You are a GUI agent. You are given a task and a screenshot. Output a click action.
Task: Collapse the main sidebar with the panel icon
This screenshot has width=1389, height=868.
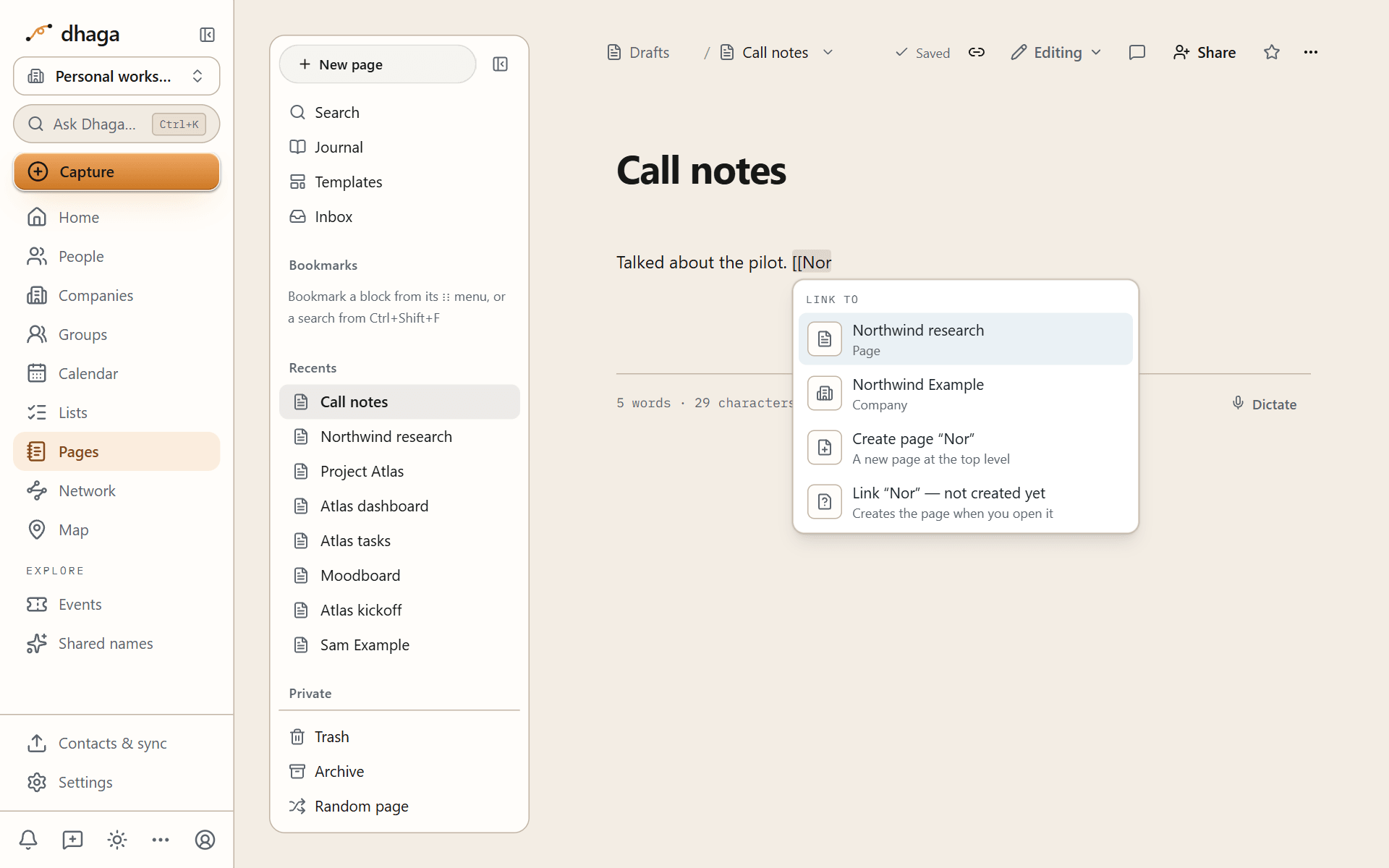pyautogui.click(x=207, y=35)
